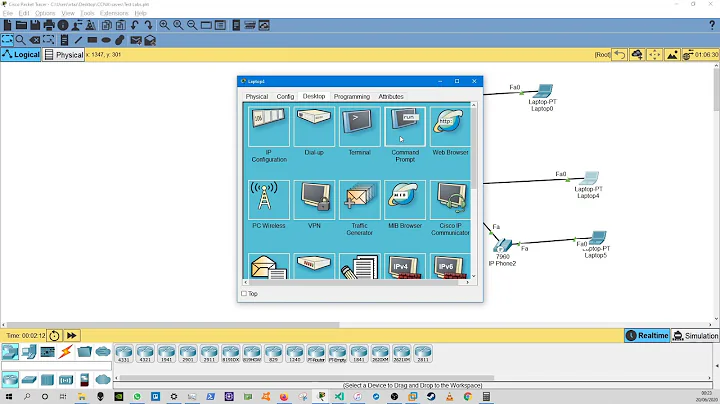Switch to Physical workspace view
This screenshot has width=720, height=404.
point(64,55)
